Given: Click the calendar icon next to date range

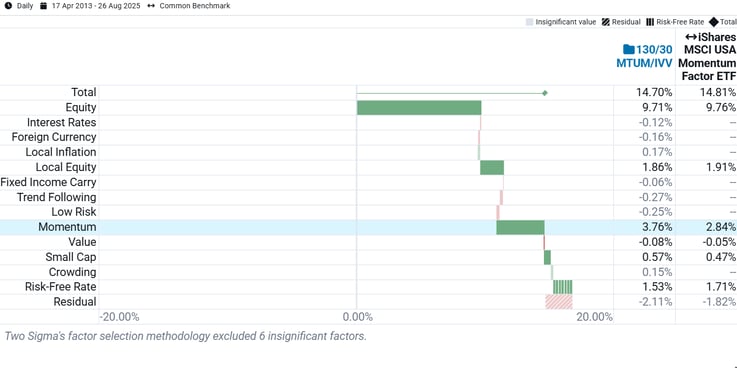Looking at the screenshot, I should pyautogui.click(x=44, y=6).
